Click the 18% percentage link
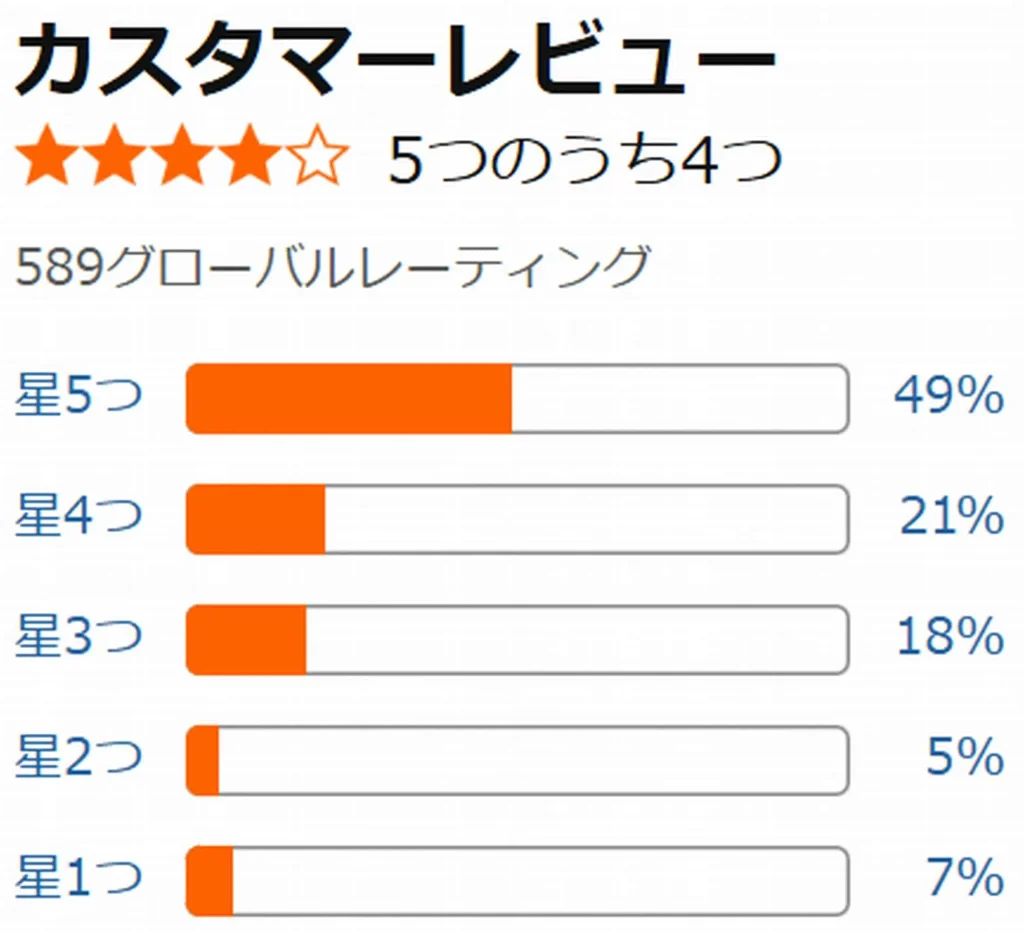Screen dimensions: 1024x932 (951, 637)
